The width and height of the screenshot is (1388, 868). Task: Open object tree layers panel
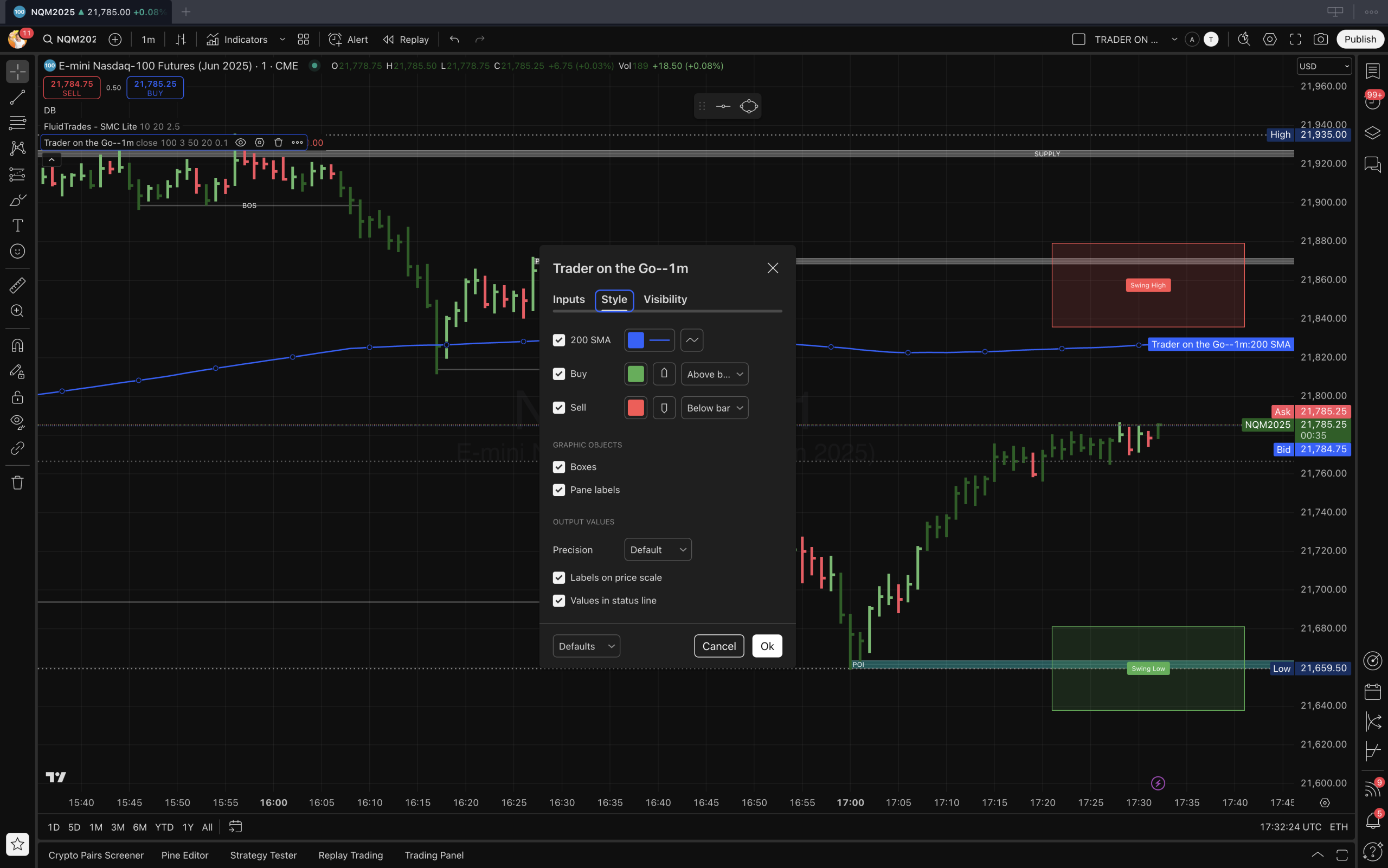[1372, 133]
